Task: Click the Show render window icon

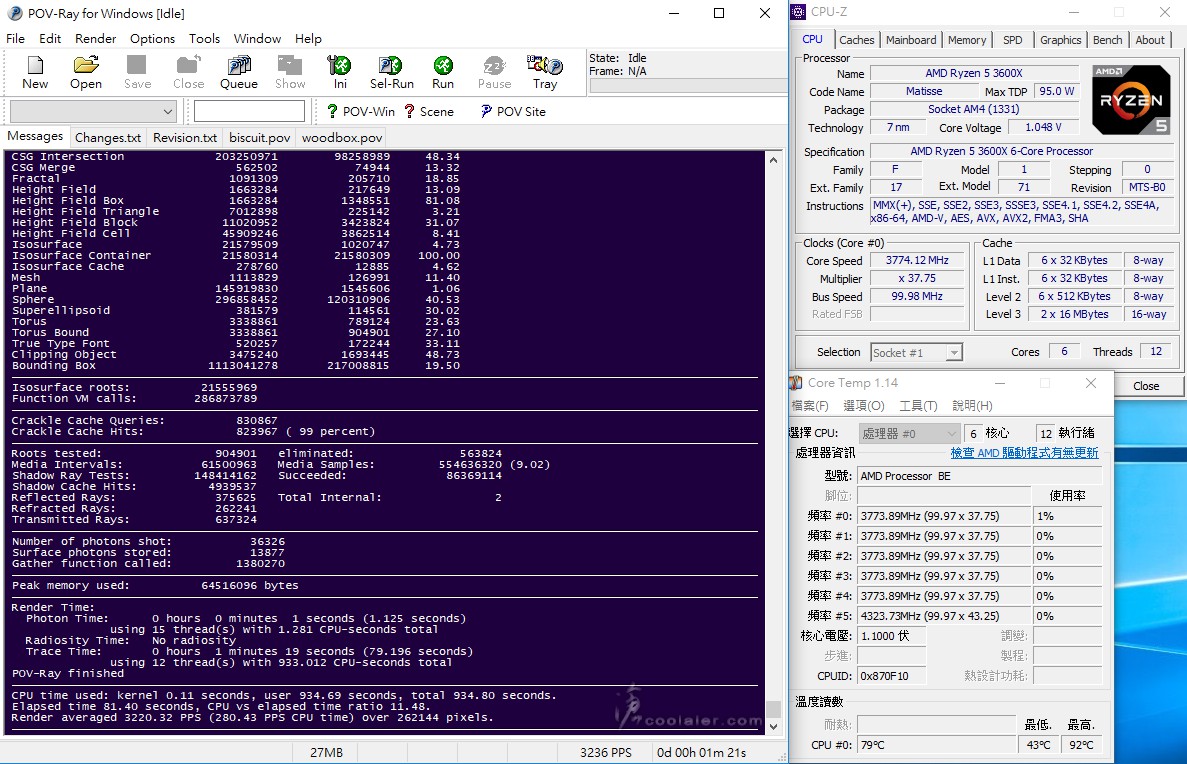Action: [290, 73]
